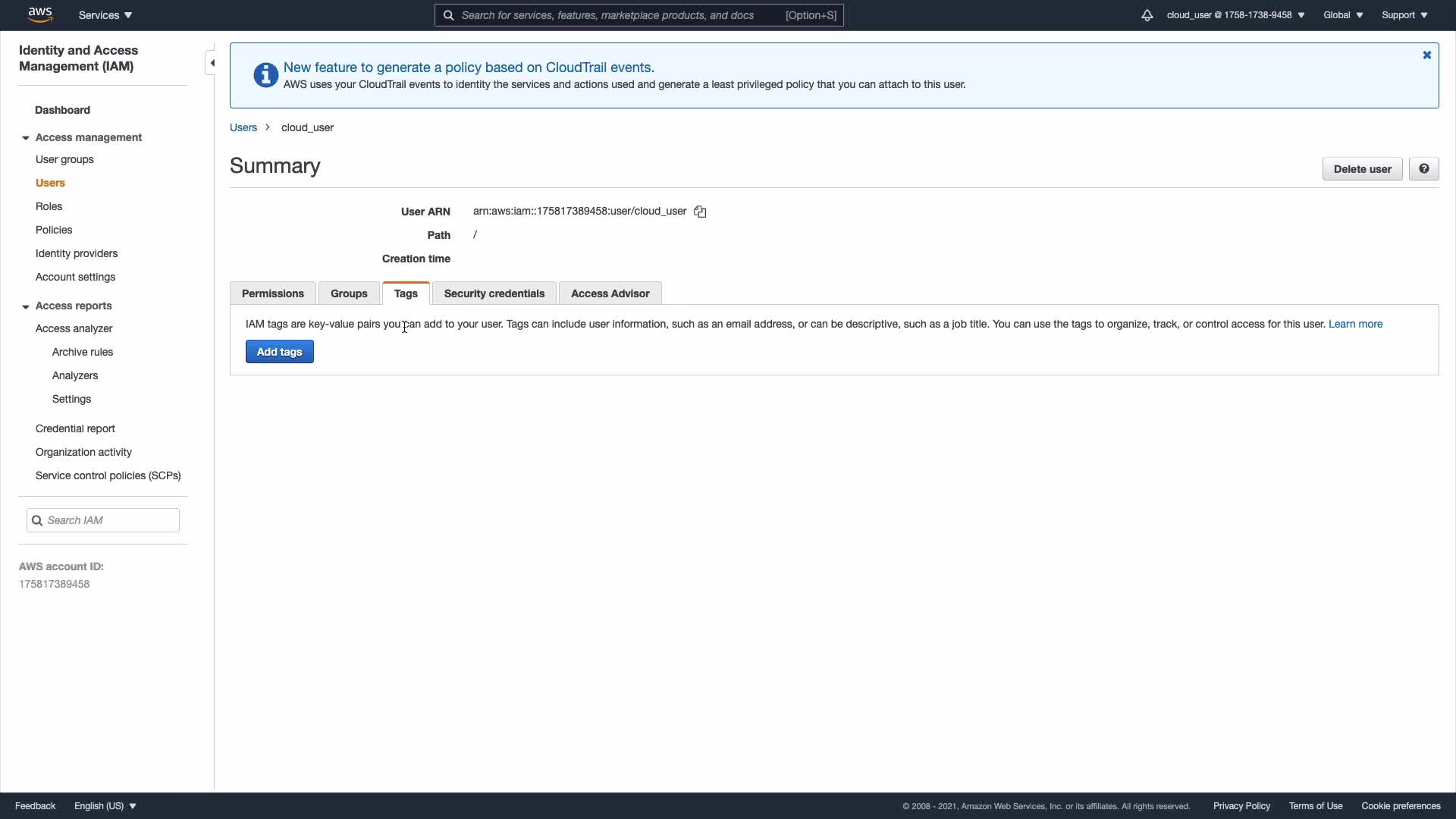
Task: Collapse the Access reports section
Action: pyautogui.click(x=26, y=306)
